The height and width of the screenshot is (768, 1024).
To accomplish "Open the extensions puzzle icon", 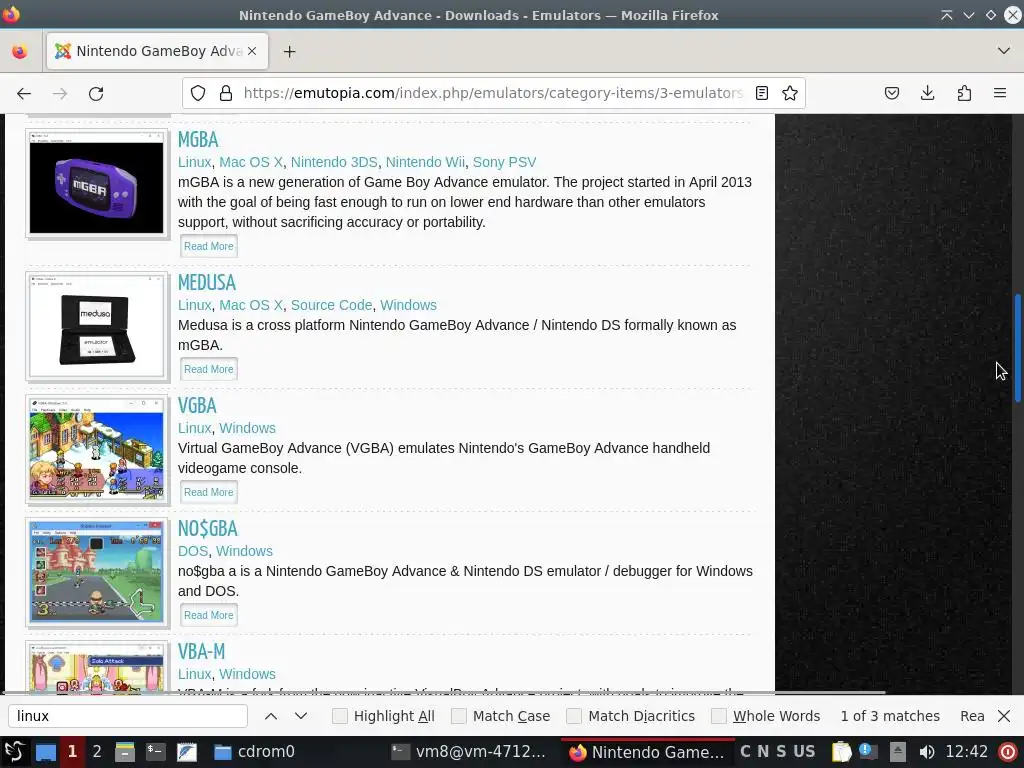I will tap(964, 93).
